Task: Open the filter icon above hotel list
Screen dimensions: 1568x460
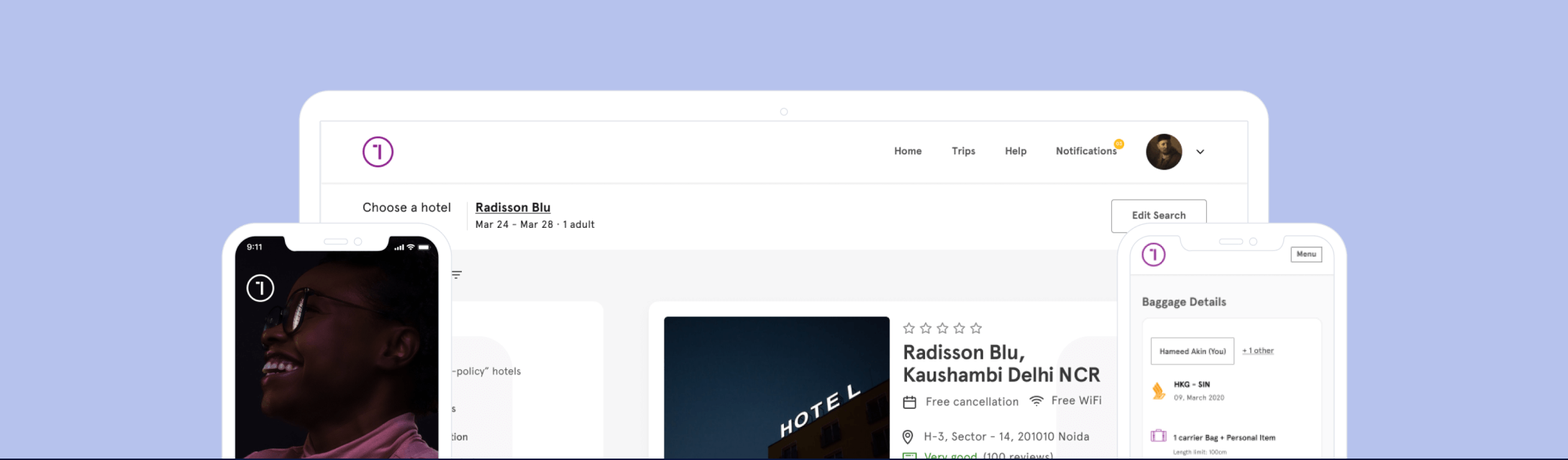Action: [x=457, y=275]
